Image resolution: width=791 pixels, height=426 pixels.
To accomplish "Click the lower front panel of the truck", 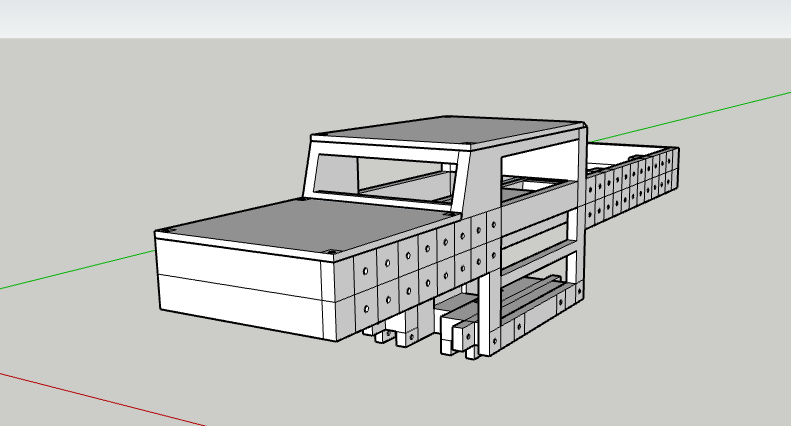I will tap(242, 306).
